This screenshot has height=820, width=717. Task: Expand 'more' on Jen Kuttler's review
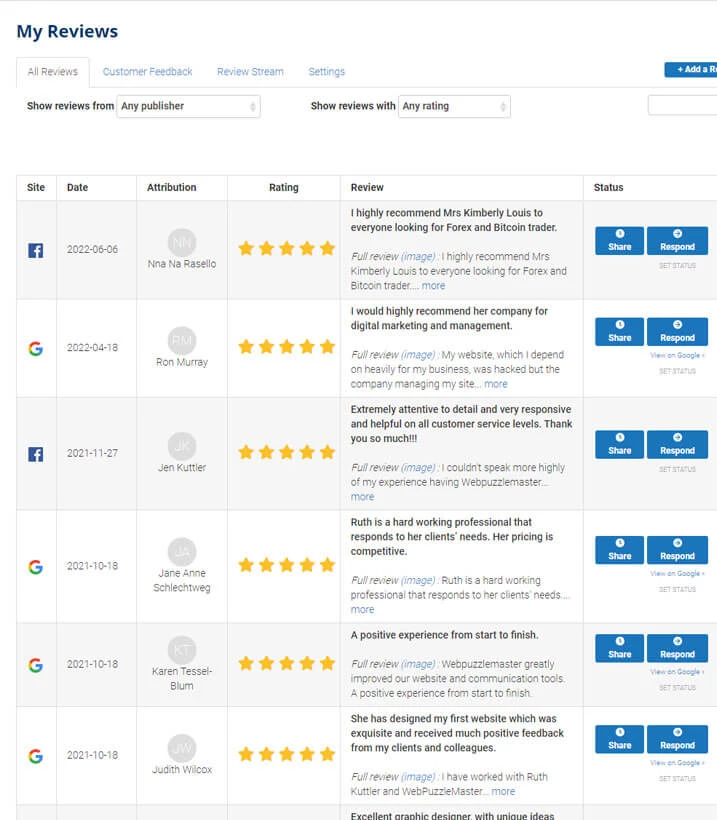(x=362, y=497)
